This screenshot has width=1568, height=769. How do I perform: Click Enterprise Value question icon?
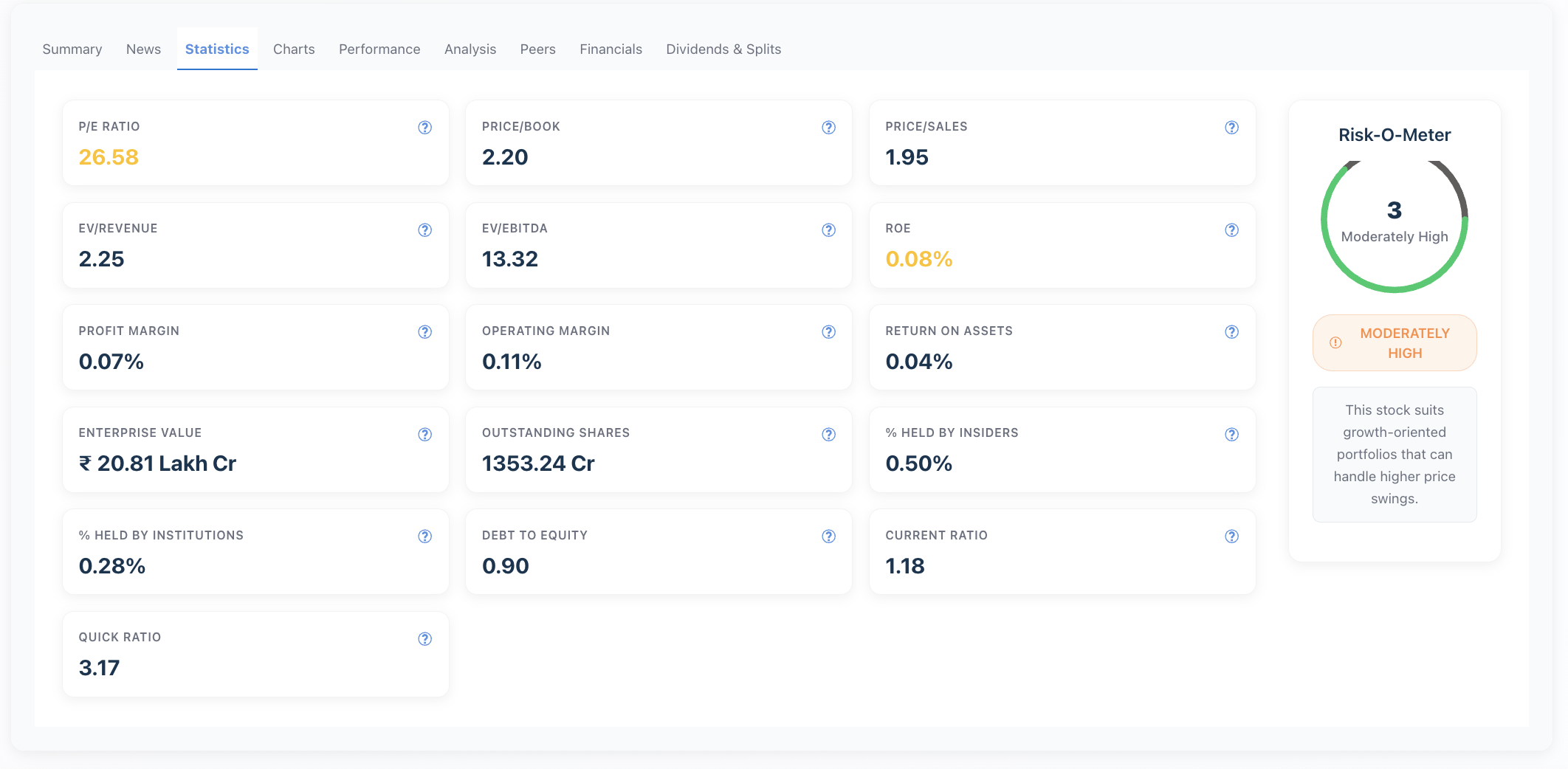point(424,435)
